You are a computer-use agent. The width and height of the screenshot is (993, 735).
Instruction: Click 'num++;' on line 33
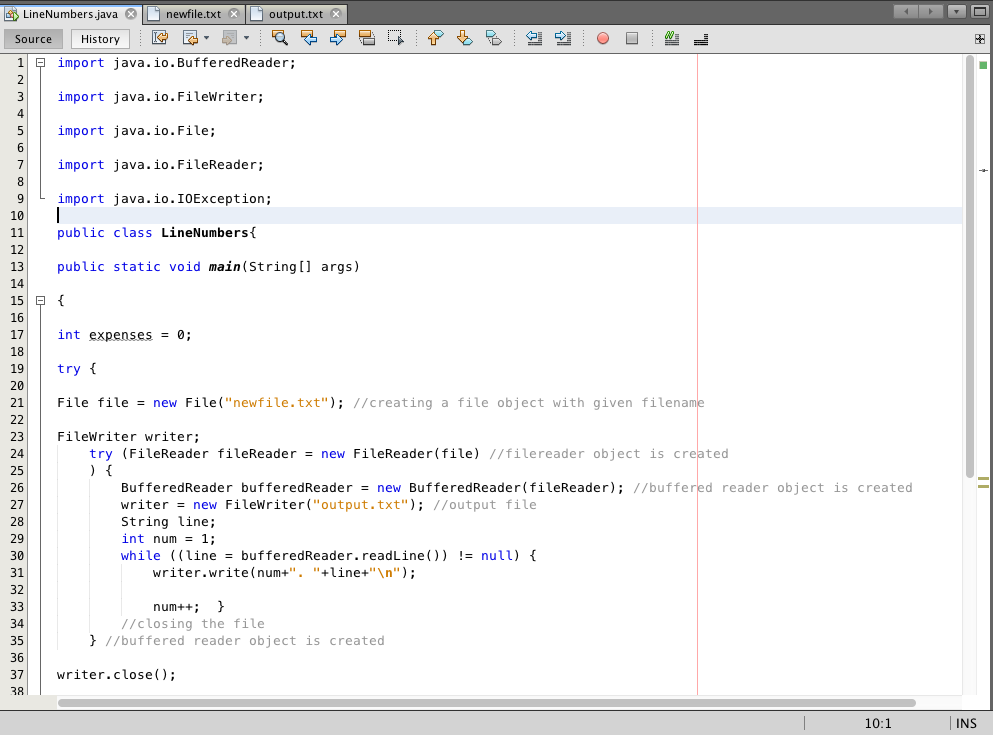[176, 606]
